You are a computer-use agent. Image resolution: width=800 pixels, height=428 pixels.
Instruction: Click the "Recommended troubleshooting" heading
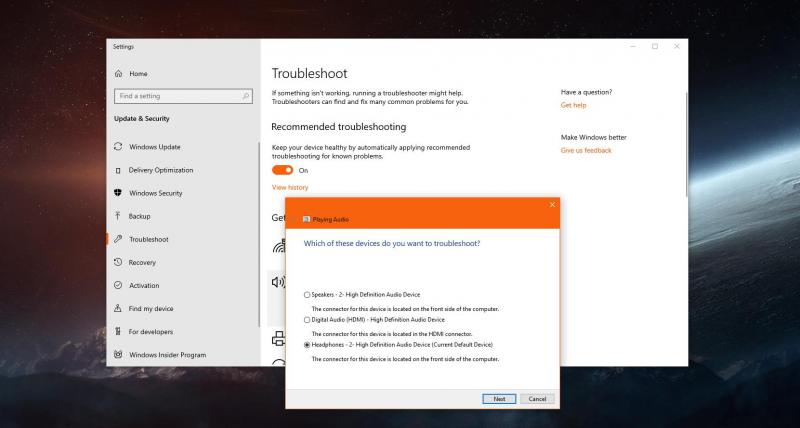coord(339,127)
